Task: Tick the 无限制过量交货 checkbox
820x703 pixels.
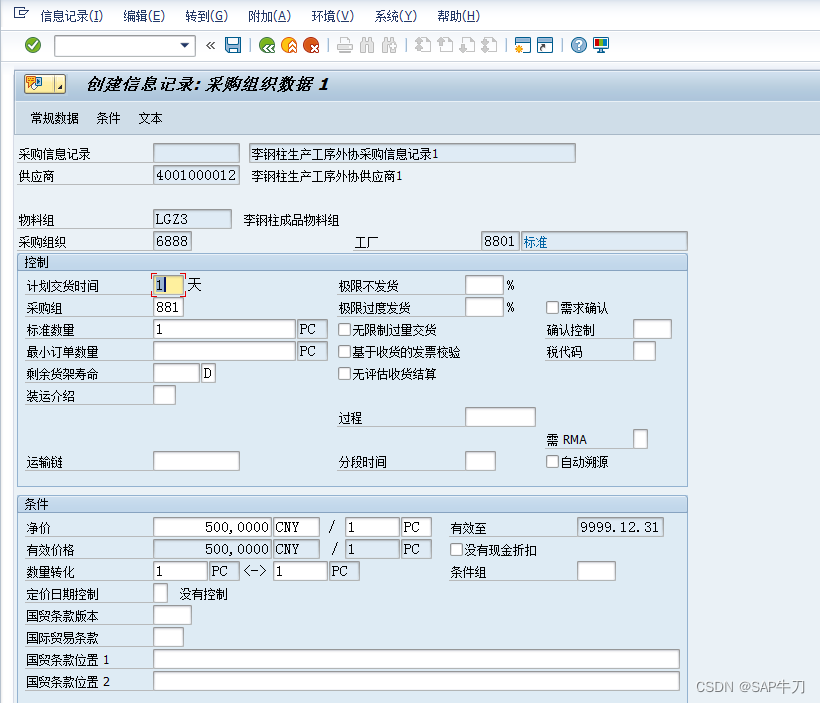Action: (x=344, y=330)
